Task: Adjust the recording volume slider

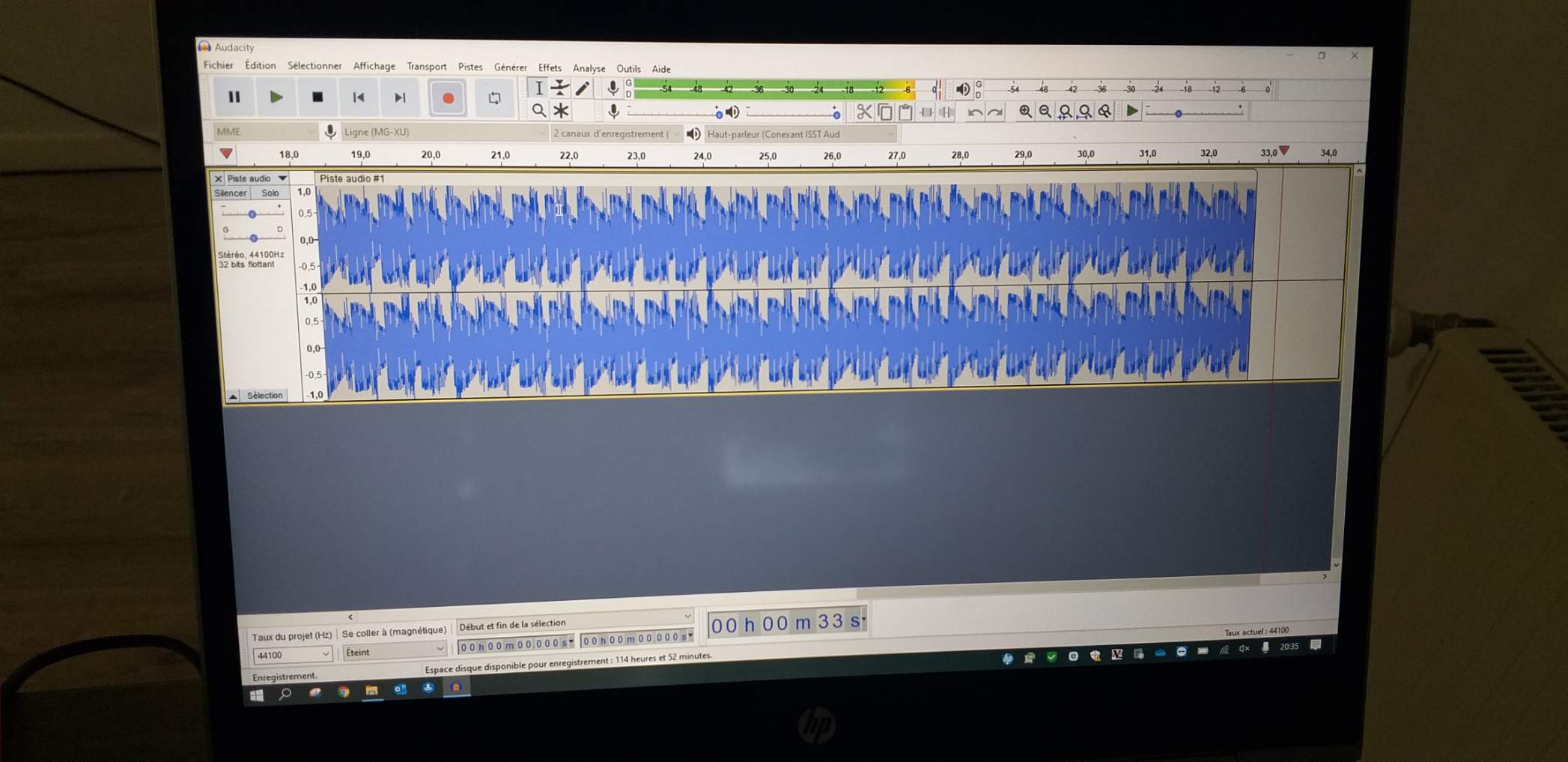Action: point(675,112)
